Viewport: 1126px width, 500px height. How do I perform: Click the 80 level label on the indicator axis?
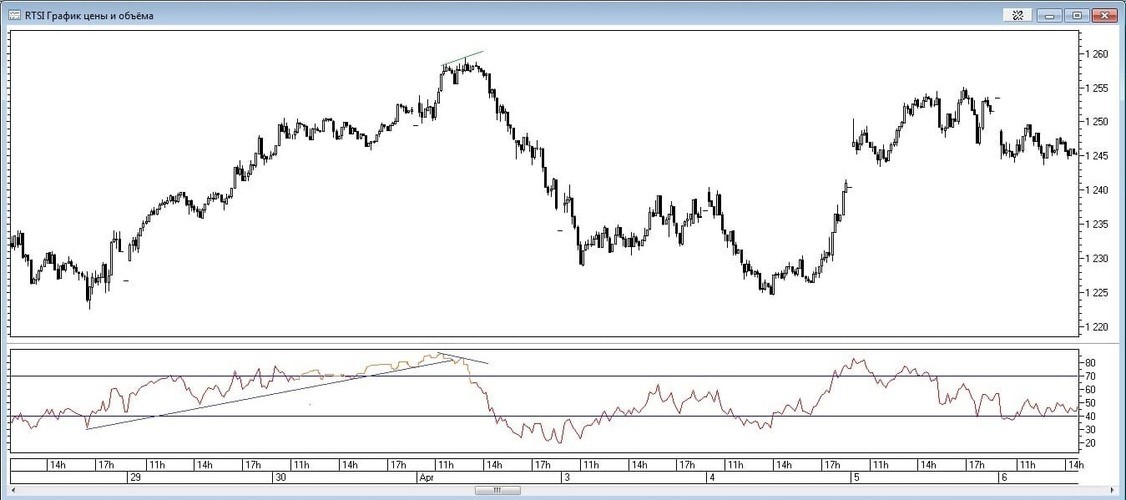click(1090, 363)
